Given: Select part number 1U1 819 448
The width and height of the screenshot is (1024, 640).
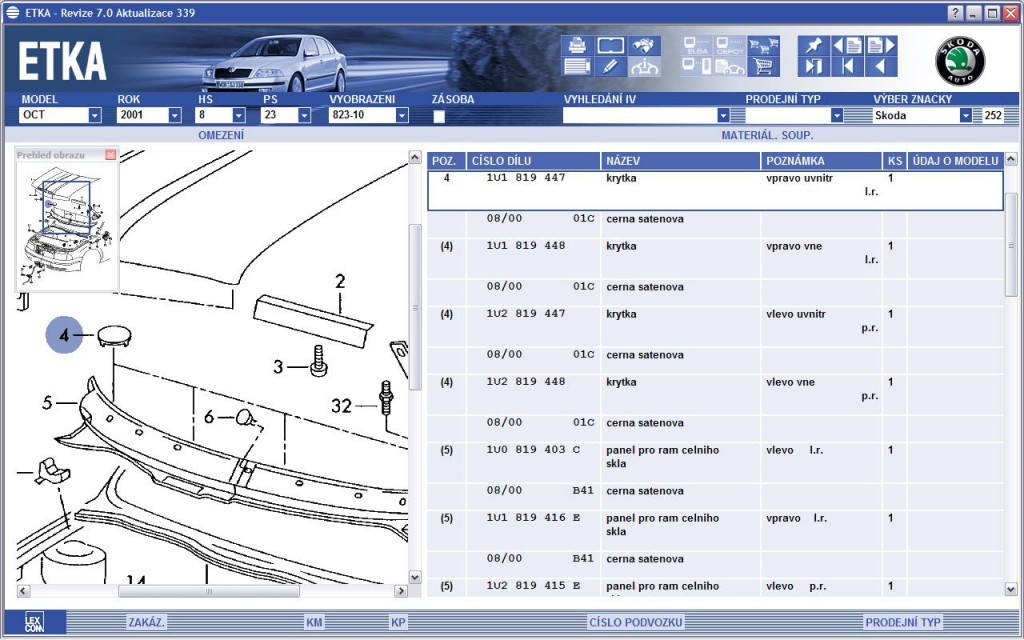Looking at the screenshot, I should [x=526, y=246].
